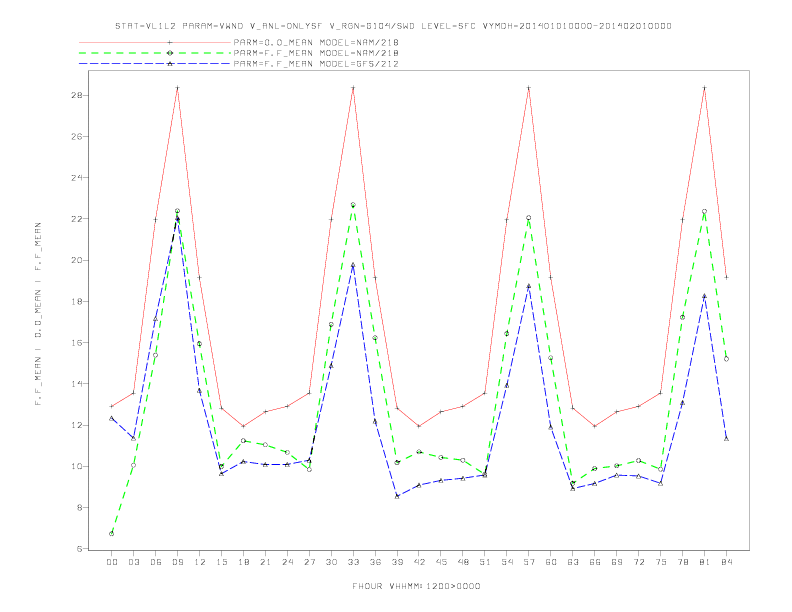Image resolution: width=792 pixels, height=612 pixels.
Task: Click the vertical y-axis title F.F_MEAN | O.O_MEAN | F.F_MEAN
Action: click(x=38, y=314)
